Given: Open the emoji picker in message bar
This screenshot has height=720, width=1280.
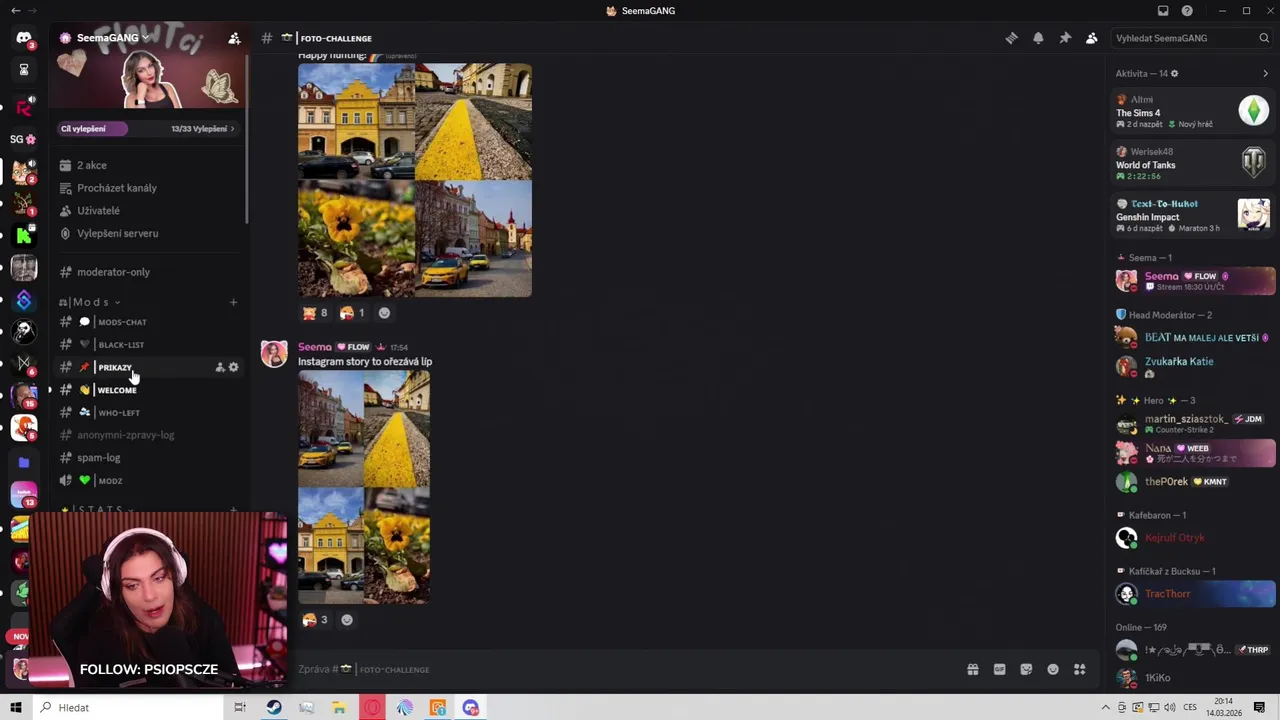Looking at the screenshot, I should 1053,669.
